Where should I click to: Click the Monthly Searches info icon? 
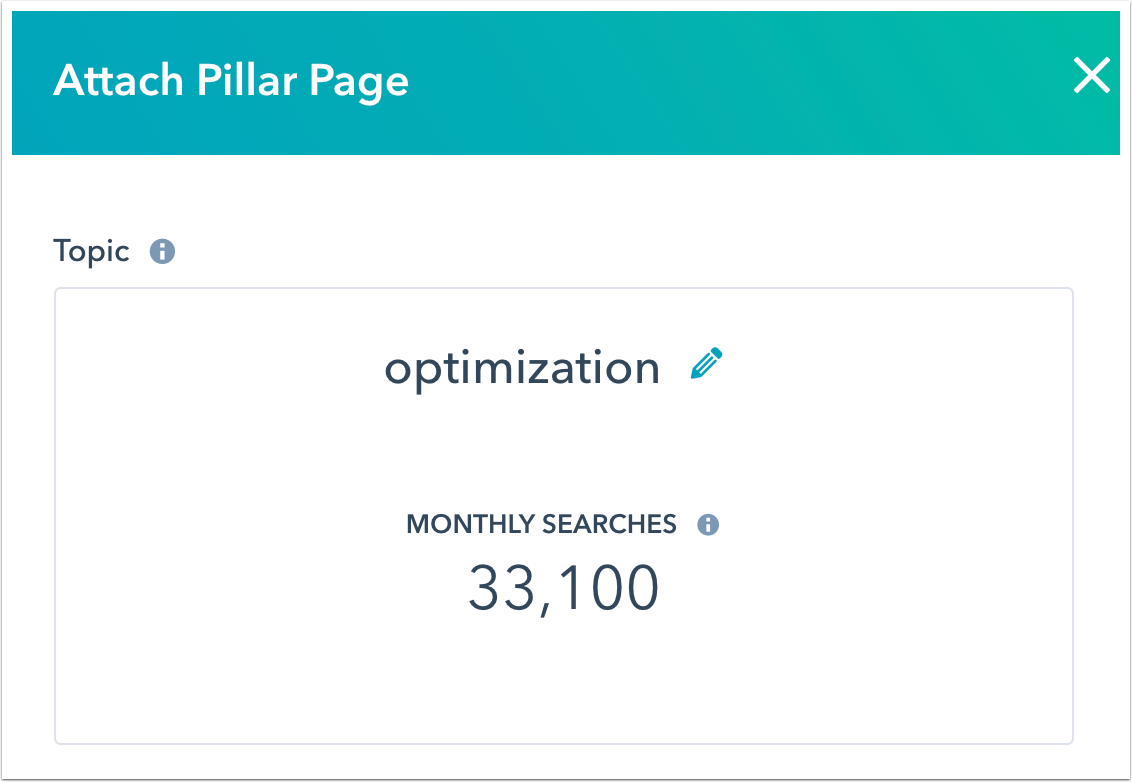(x=708, y=525)
